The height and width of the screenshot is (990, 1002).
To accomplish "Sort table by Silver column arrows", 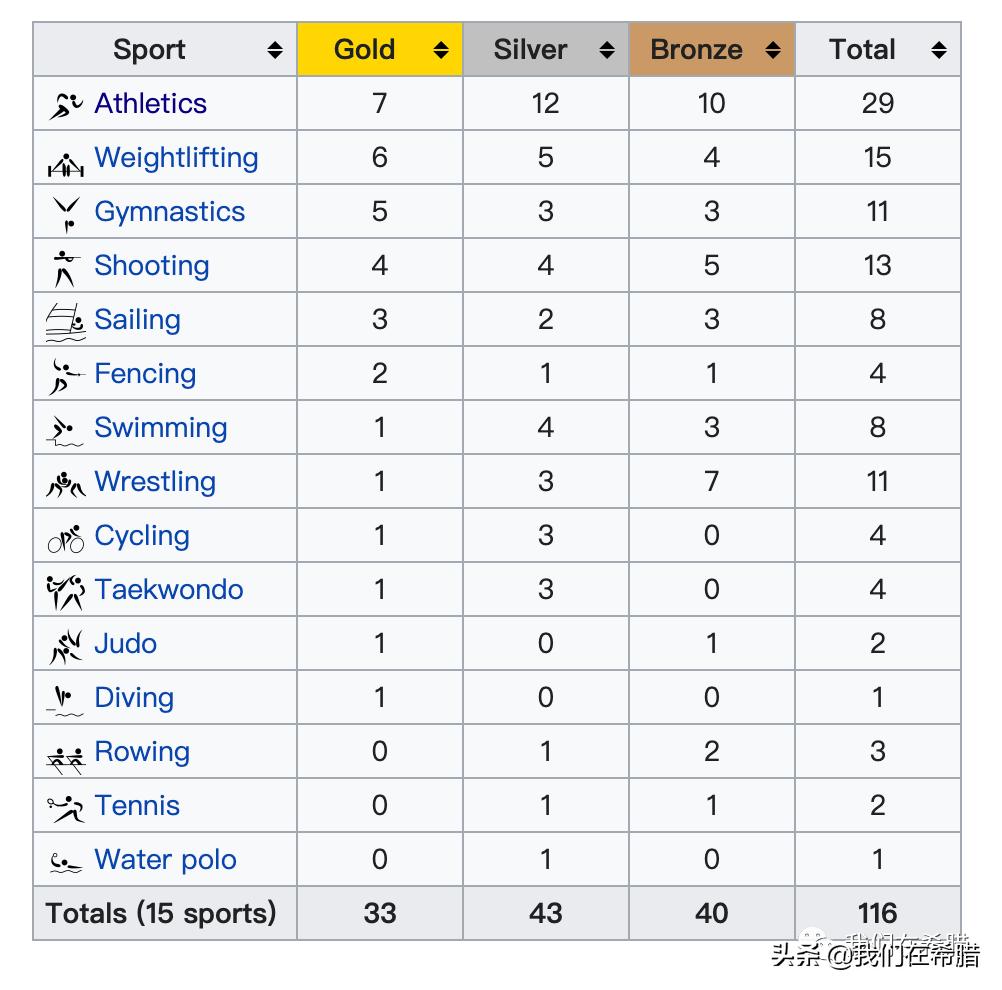I will [607, 50].
